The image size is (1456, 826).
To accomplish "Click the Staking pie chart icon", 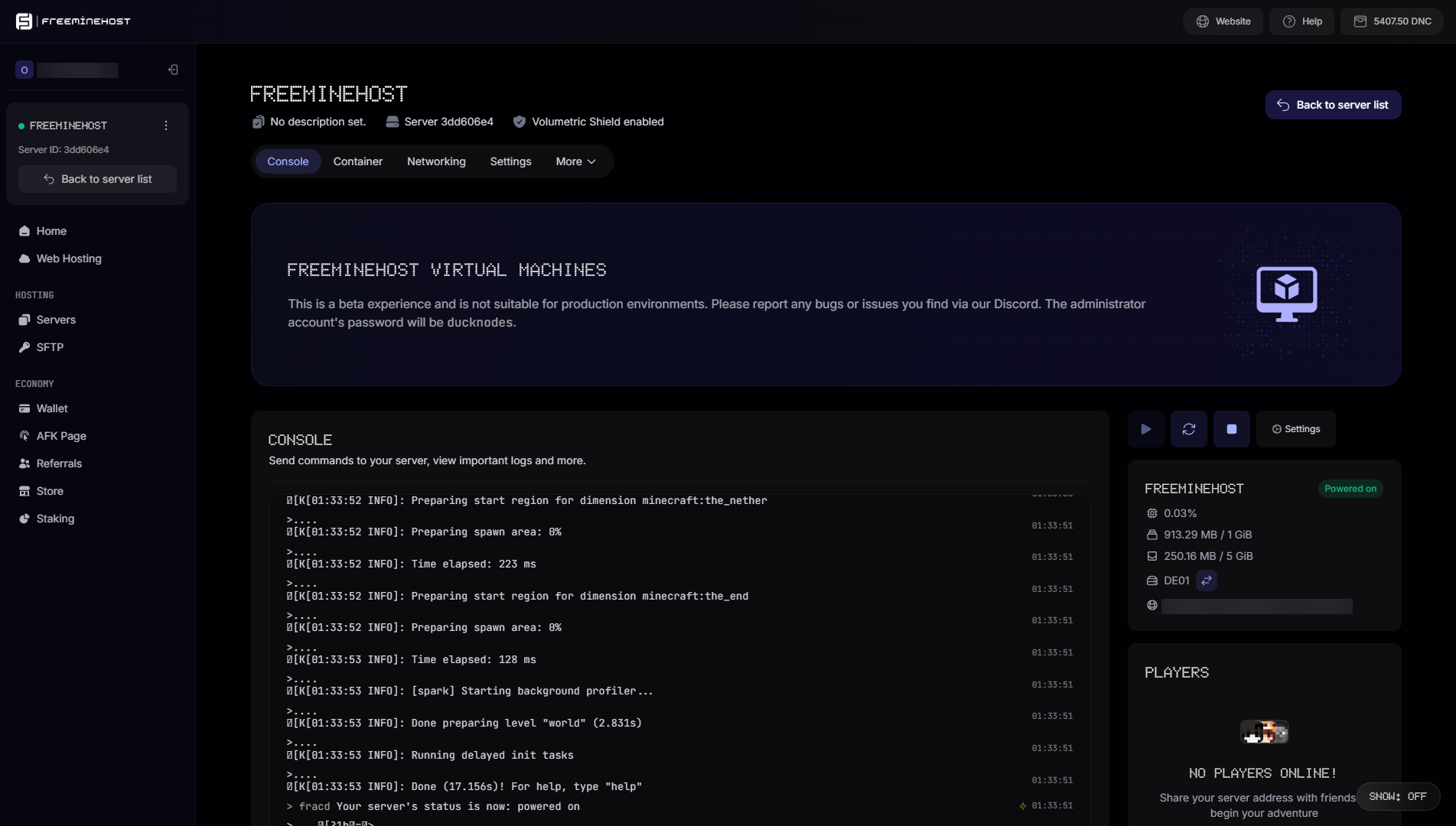I will pyautogui.click(x=24, y=519).
